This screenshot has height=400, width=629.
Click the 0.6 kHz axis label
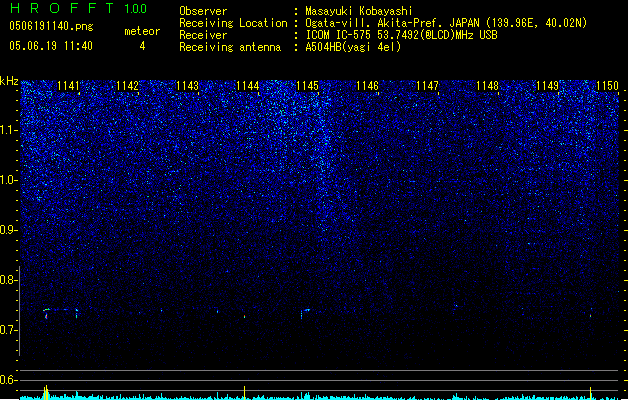click(x=8, y=380)
